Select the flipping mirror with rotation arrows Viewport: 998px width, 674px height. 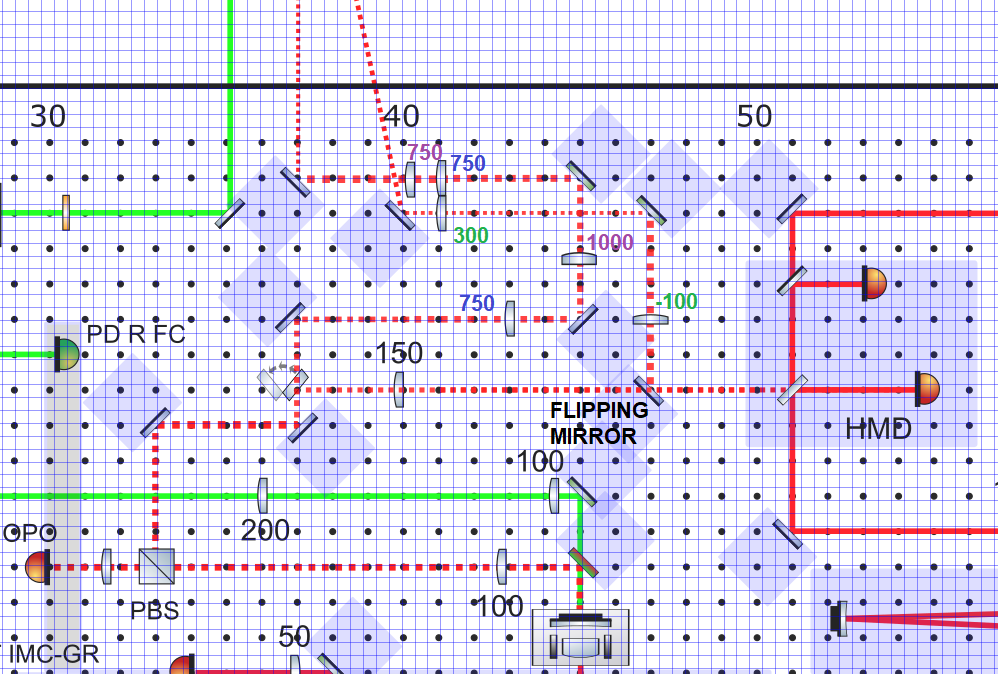pyautogui.click(x=283, y=383)
